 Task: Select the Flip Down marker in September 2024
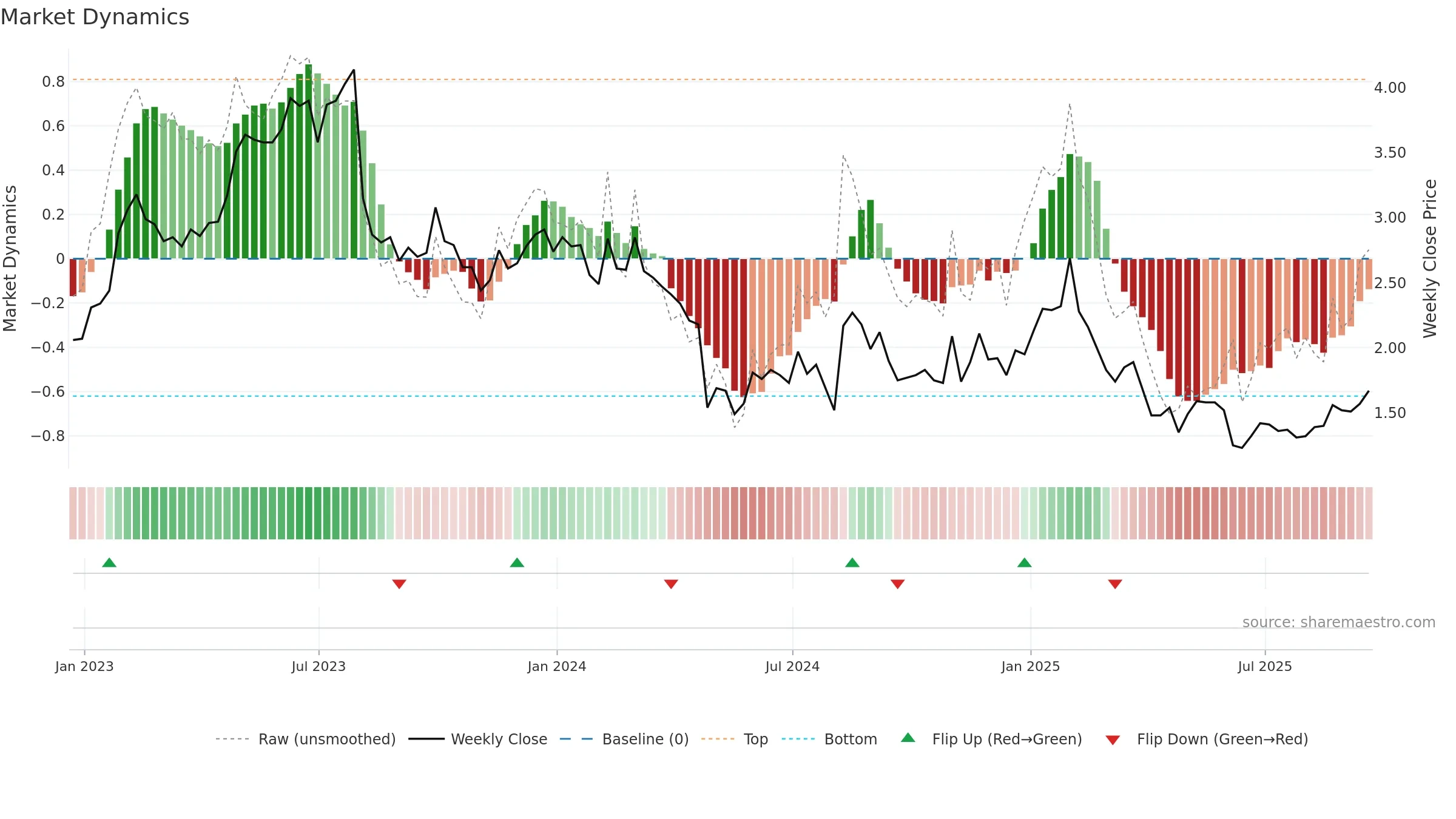[898, 584]
